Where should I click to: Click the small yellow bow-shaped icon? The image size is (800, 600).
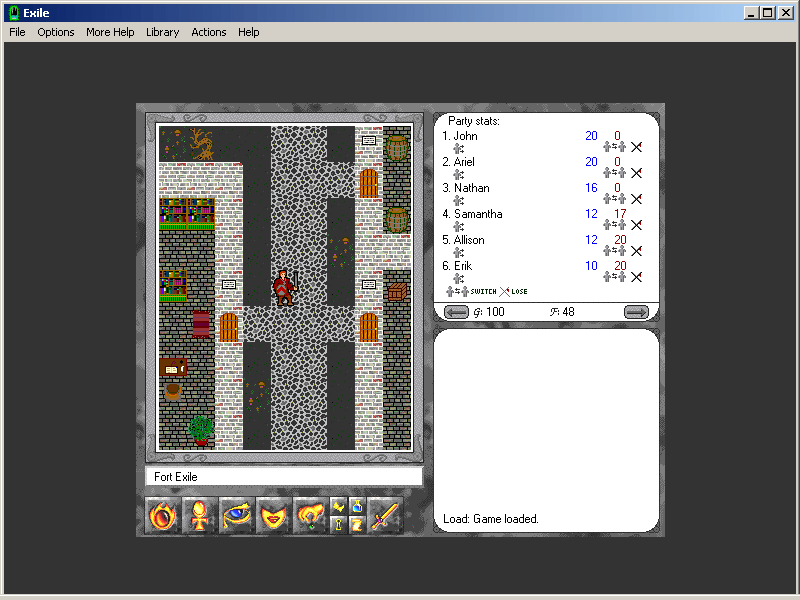click(x=338, y=506)
